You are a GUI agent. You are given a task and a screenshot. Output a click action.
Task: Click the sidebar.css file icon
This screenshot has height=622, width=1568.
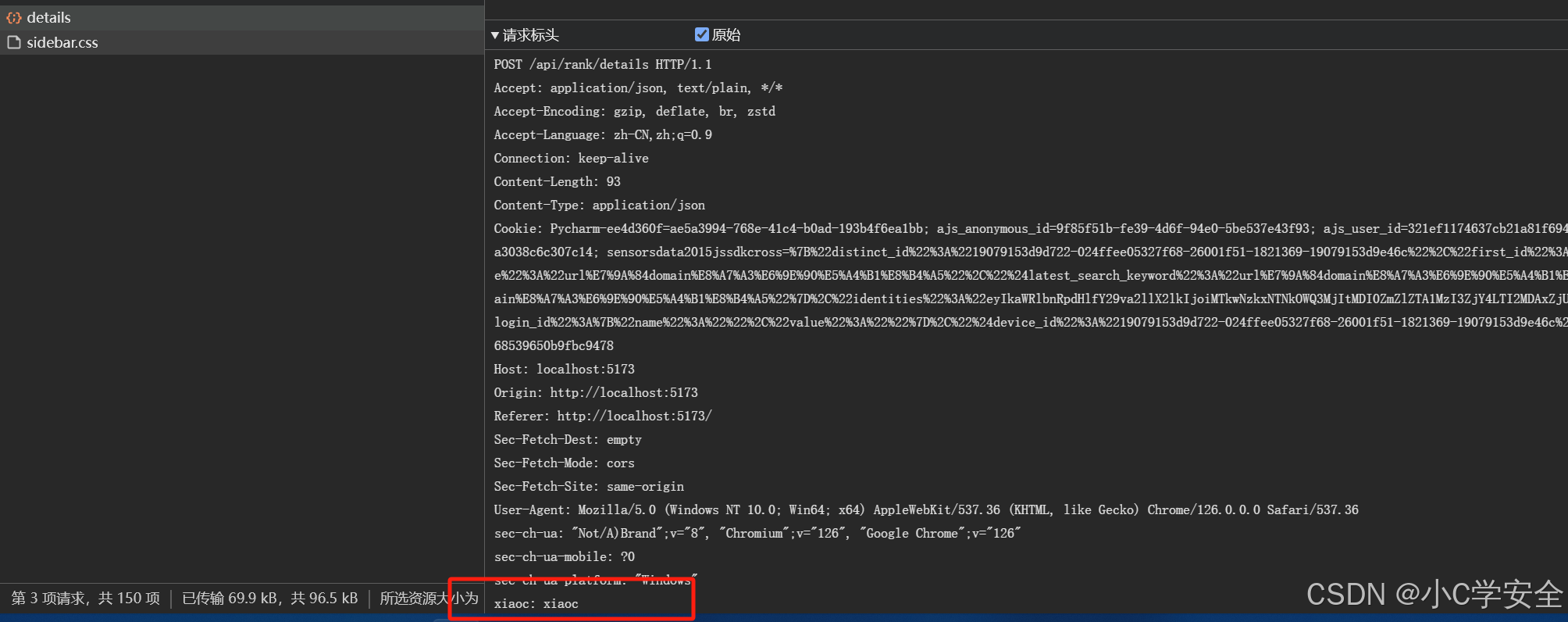tap(13, 42)
